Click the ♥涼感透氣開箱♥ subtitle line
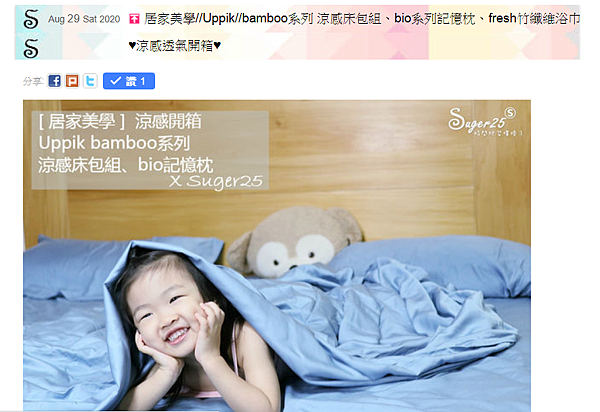The image size is (600, 412). [x=174, y=46]
